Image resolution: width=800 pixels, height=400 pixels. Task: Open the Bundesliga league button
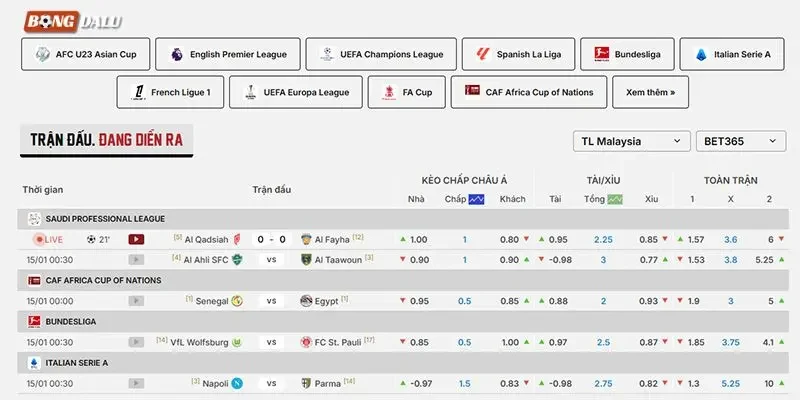tap(627, 54)
